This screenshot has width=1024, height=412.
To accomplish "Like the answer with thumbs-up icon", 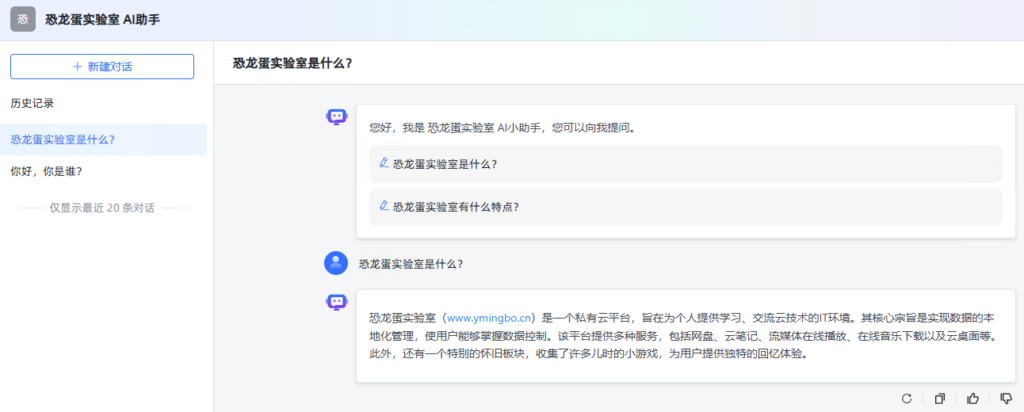I will click(973, 398).
